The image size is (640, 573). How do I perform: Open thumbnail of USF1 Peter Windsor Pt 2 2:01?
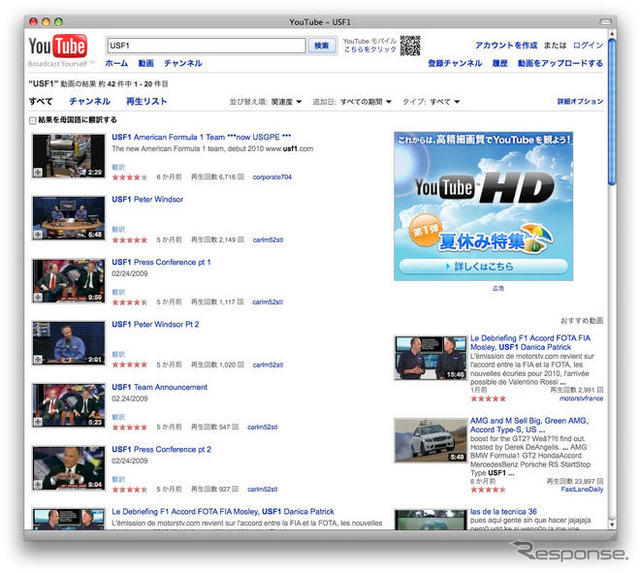coord(69,343)
